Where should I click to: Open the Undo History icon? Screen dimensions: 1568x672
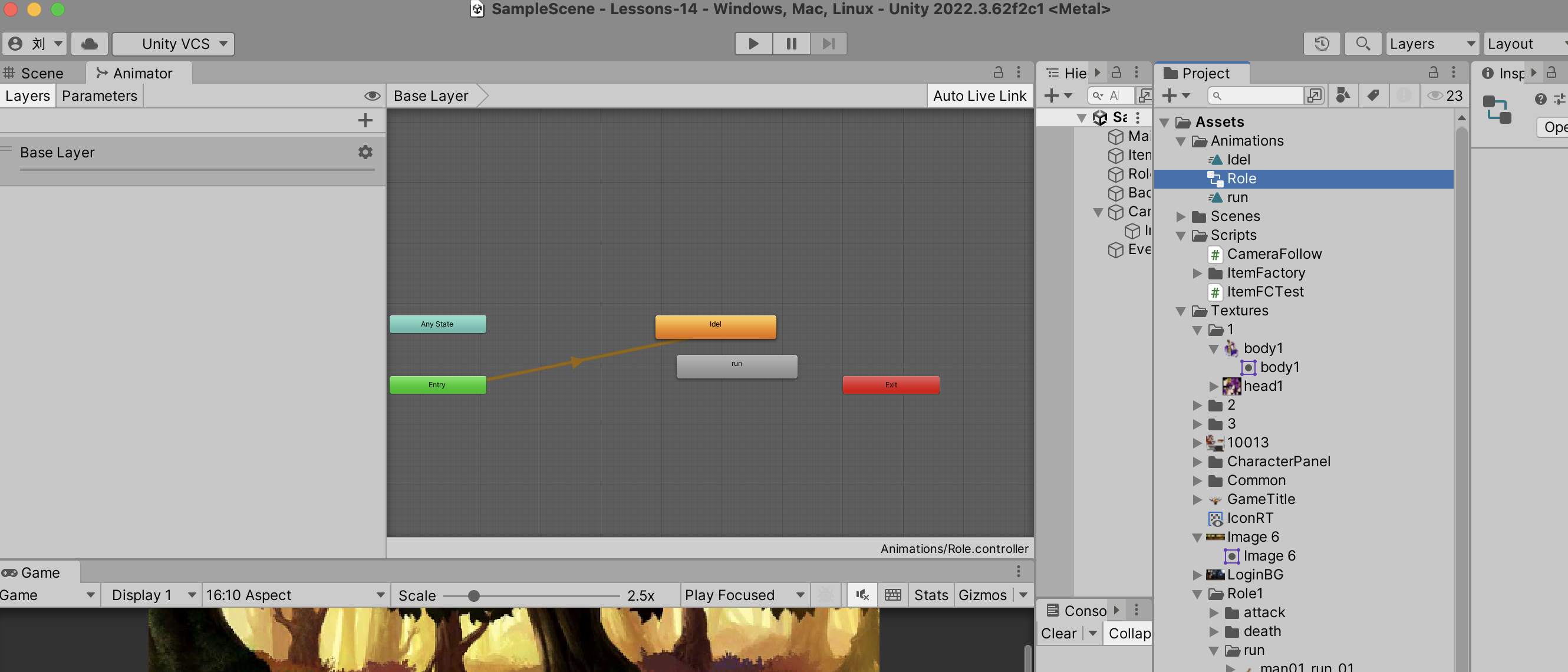[x=1322, y=44]
